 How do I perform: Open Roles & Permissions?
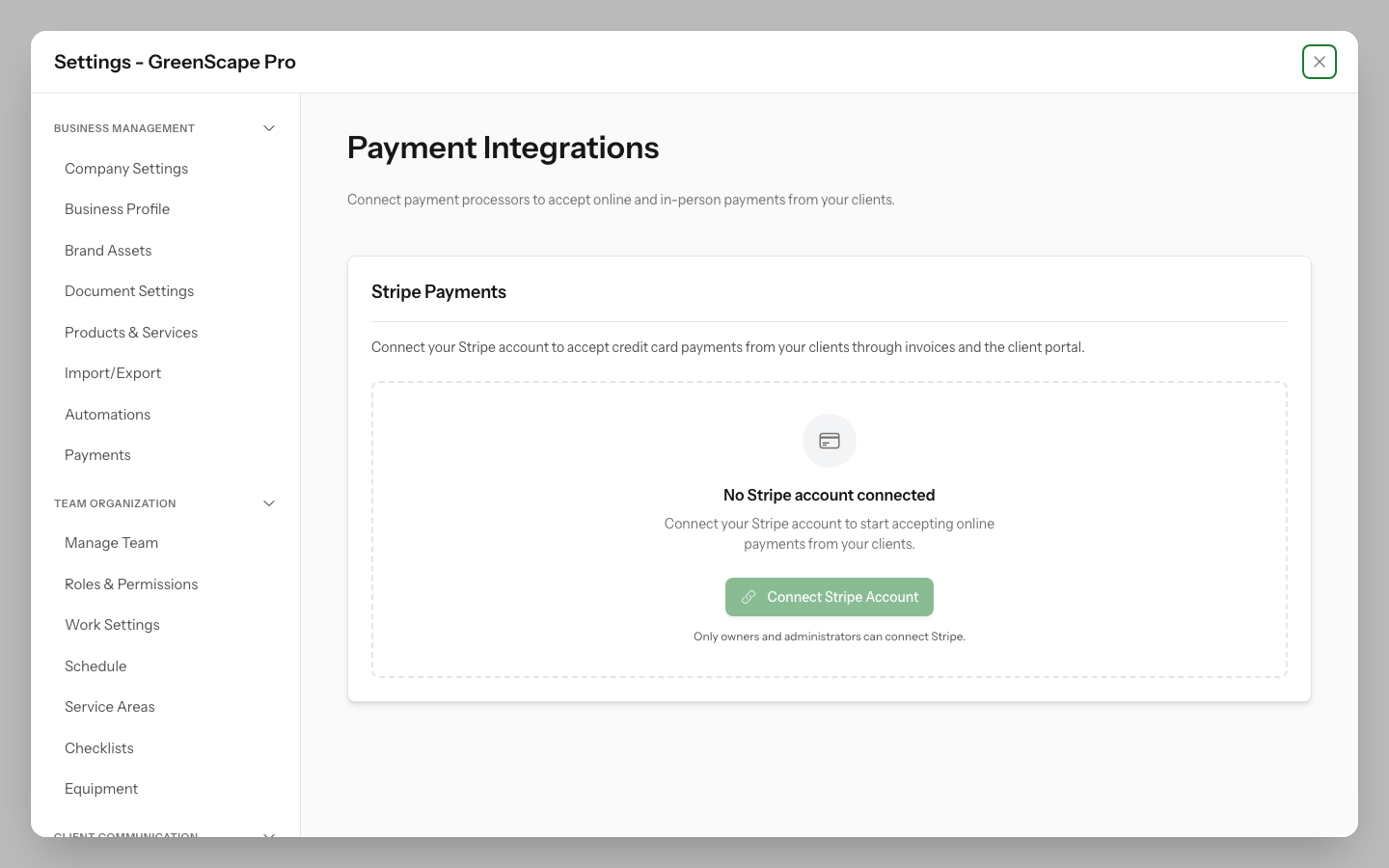131,584
